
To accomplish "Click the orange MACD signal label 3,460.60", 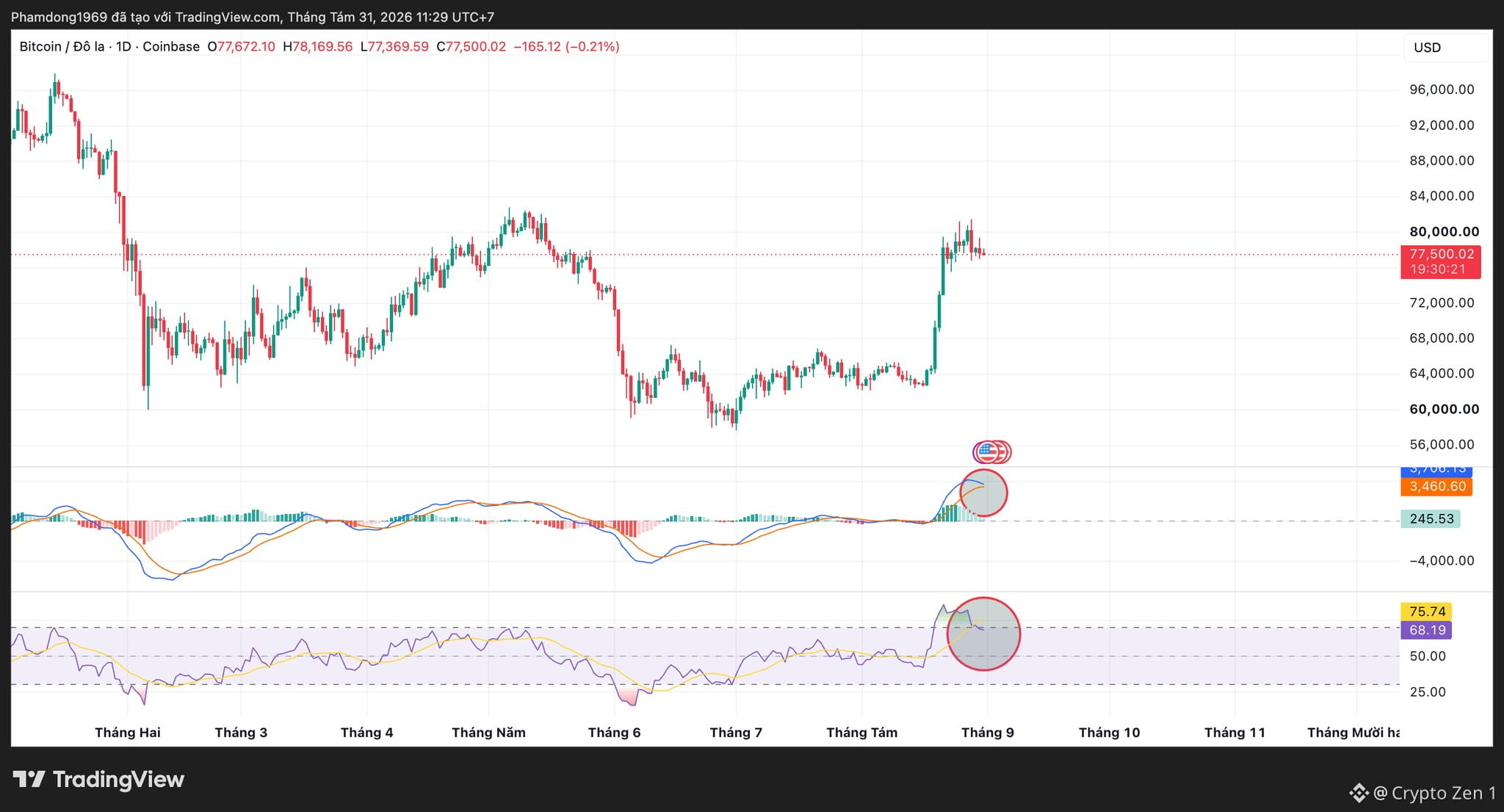I will [1436, 486].
